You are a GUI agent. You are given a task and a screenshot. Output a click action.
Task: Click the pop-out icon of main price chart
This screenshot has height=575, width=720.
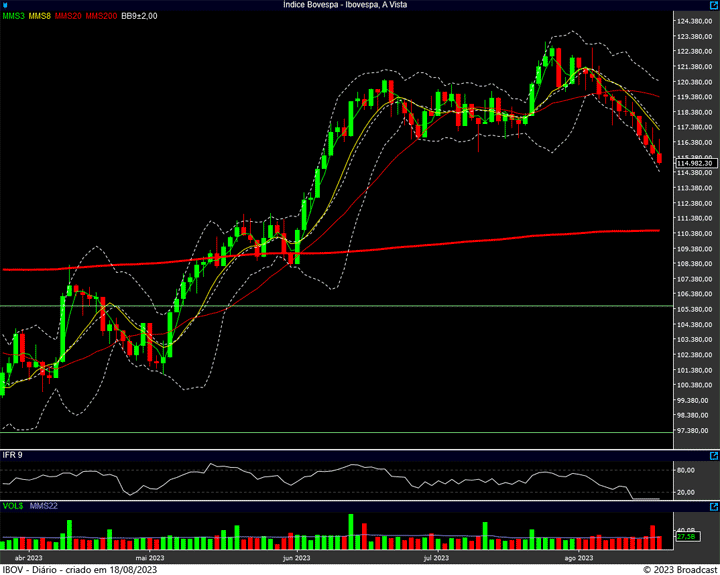click(713, 5)
